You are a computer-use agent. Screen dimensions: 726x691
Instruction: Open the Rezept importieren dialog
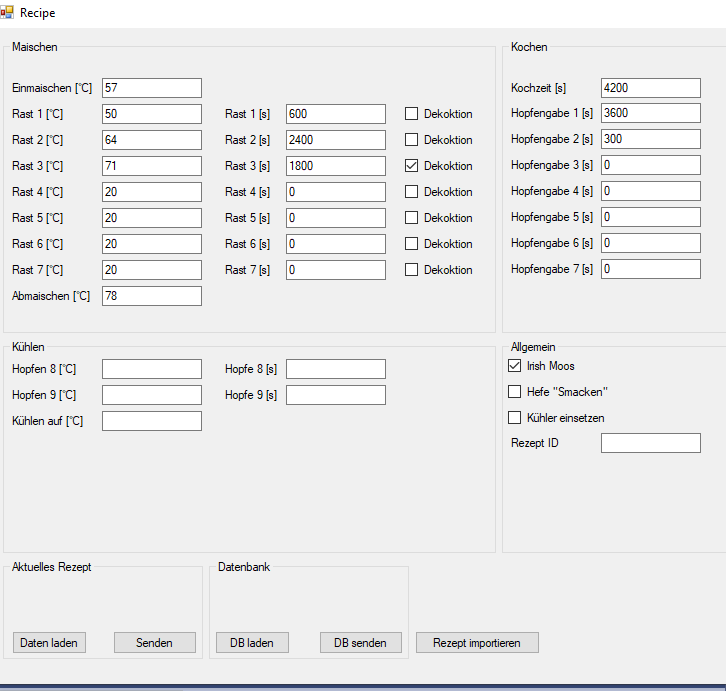477,642
